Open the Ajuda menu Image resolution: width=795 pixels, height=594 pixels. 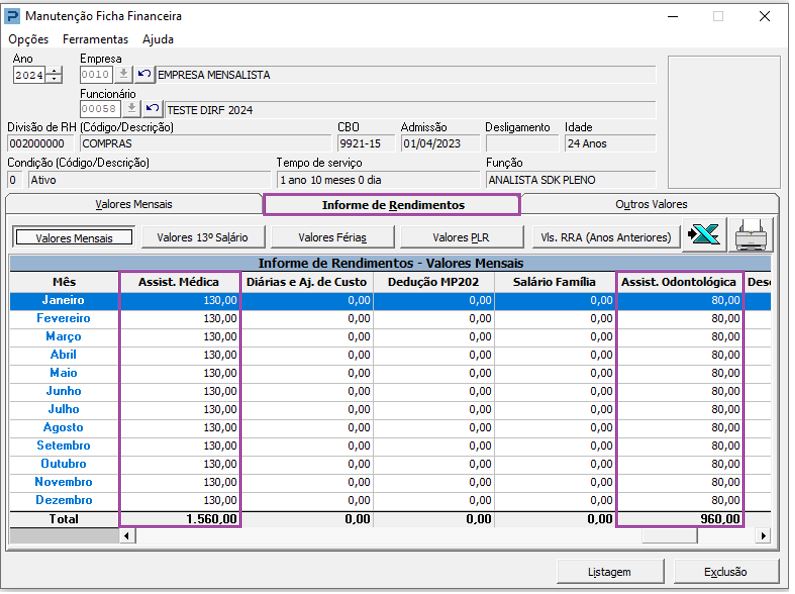click(158, 39)
